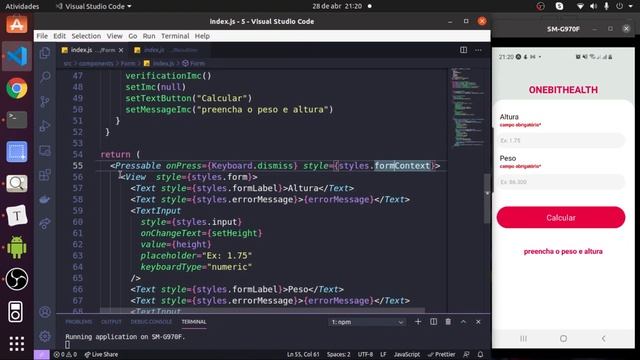This screenshot has width=640, height=360.
Task: Open notifications bell in status bar
Action: (x=480, y=354)
